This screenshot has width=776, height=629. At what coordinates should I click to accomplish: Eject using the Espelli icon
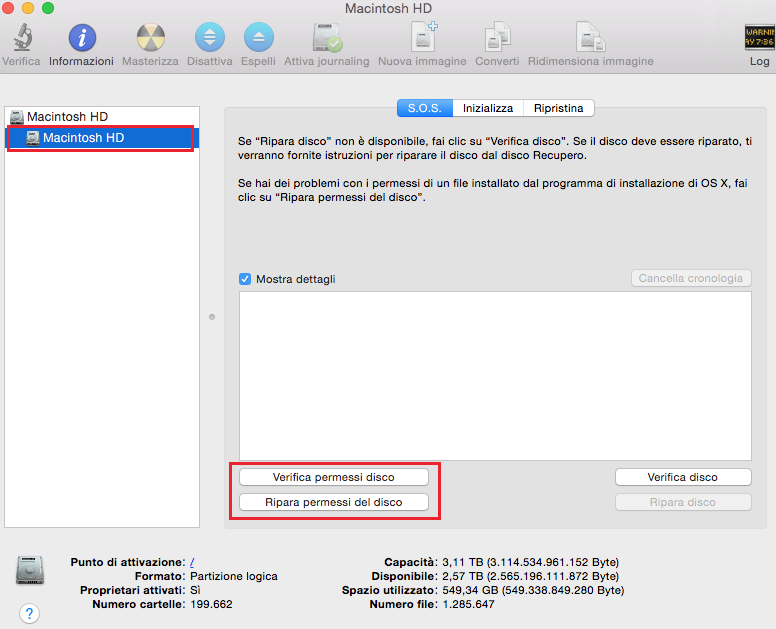coord(258,38)
